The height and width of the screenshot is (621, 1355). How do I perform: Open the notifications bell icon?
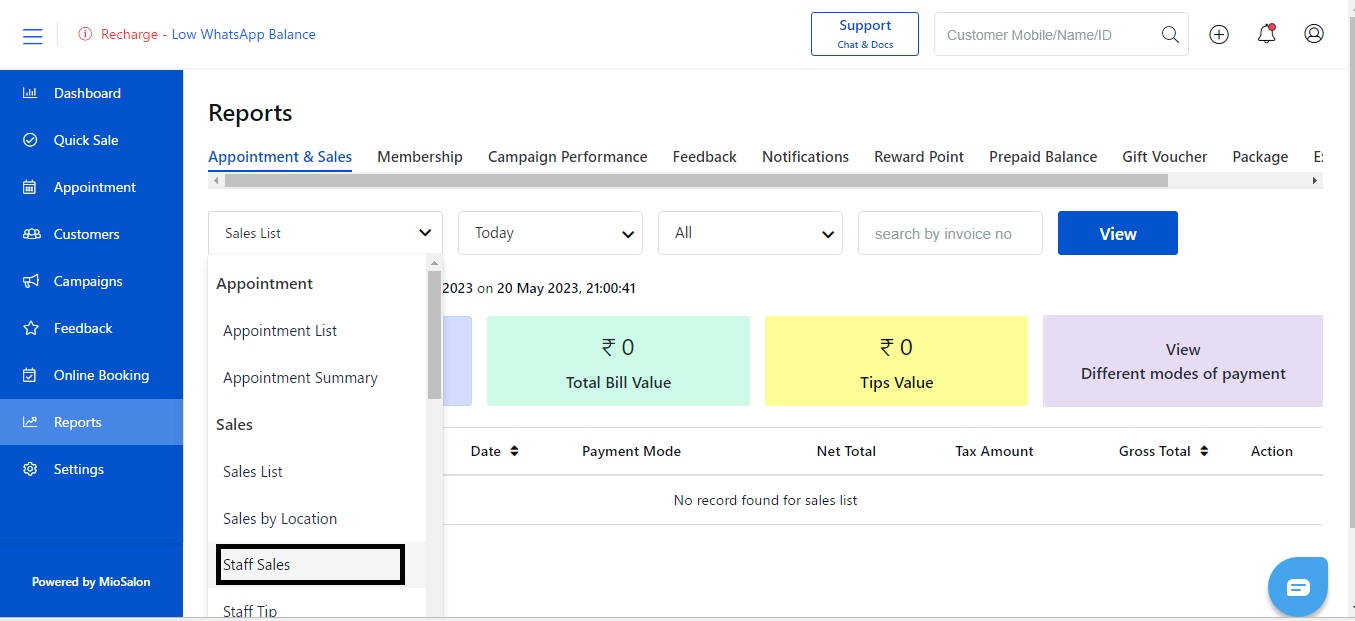(1266, 34)
